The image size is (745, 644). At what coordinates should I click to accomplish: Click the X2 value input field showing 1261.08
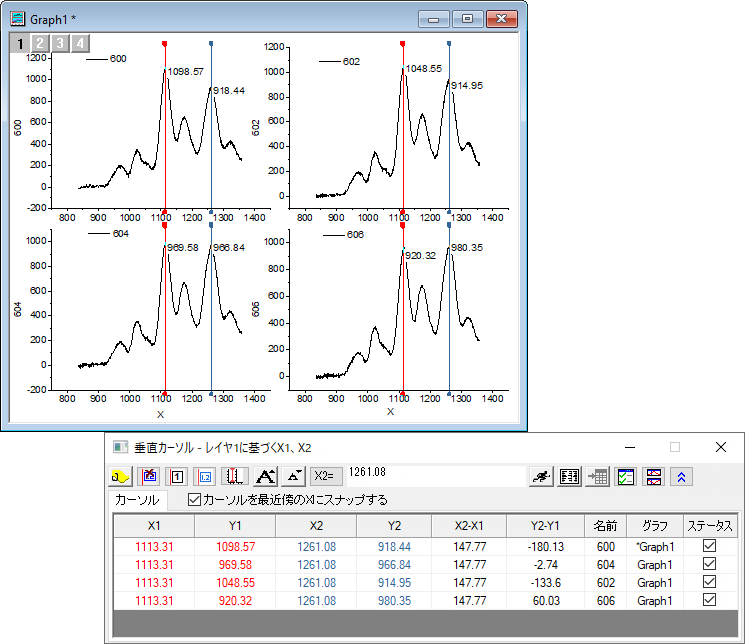(436, 476)
